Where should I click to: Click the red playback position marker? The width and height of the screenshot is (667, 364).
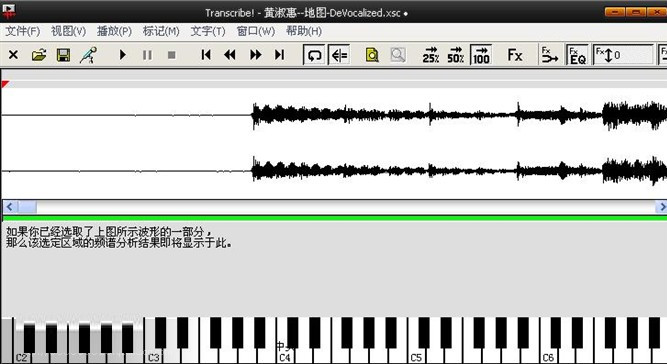[x=5, y=84]
